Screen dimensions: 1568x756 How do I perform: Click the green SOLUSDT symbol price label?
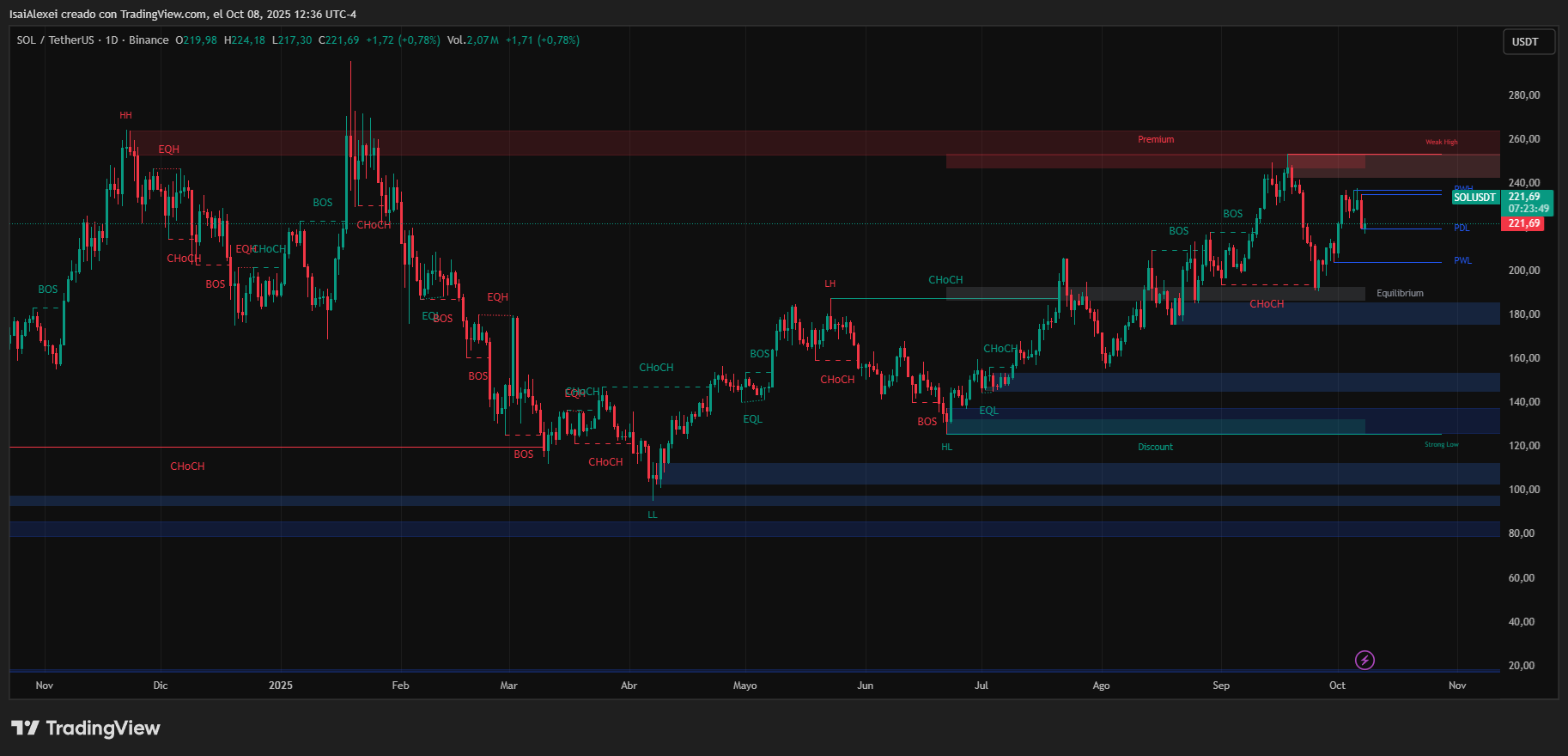[x=1474, y=198]
